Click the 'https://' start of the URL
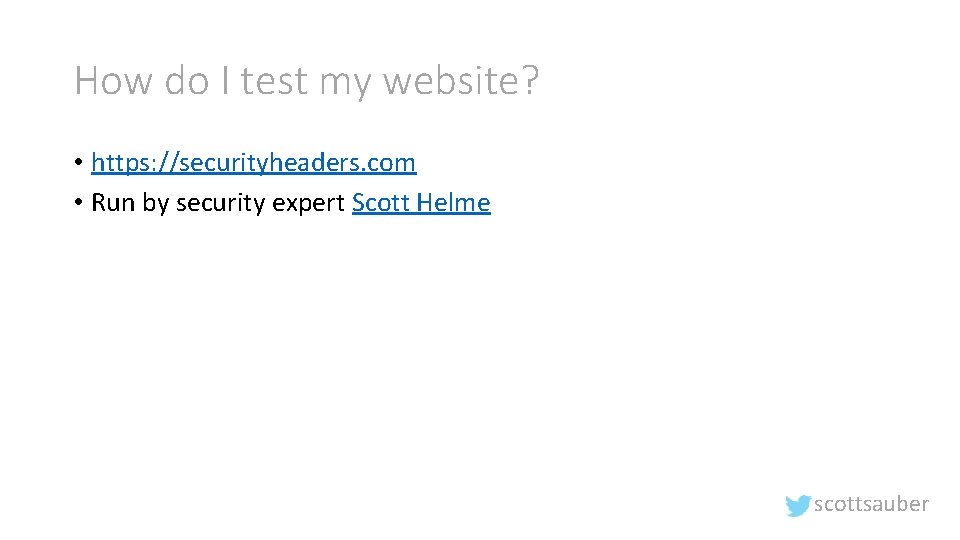Screen dimensions: 960x540 click(x=123, y=162)
